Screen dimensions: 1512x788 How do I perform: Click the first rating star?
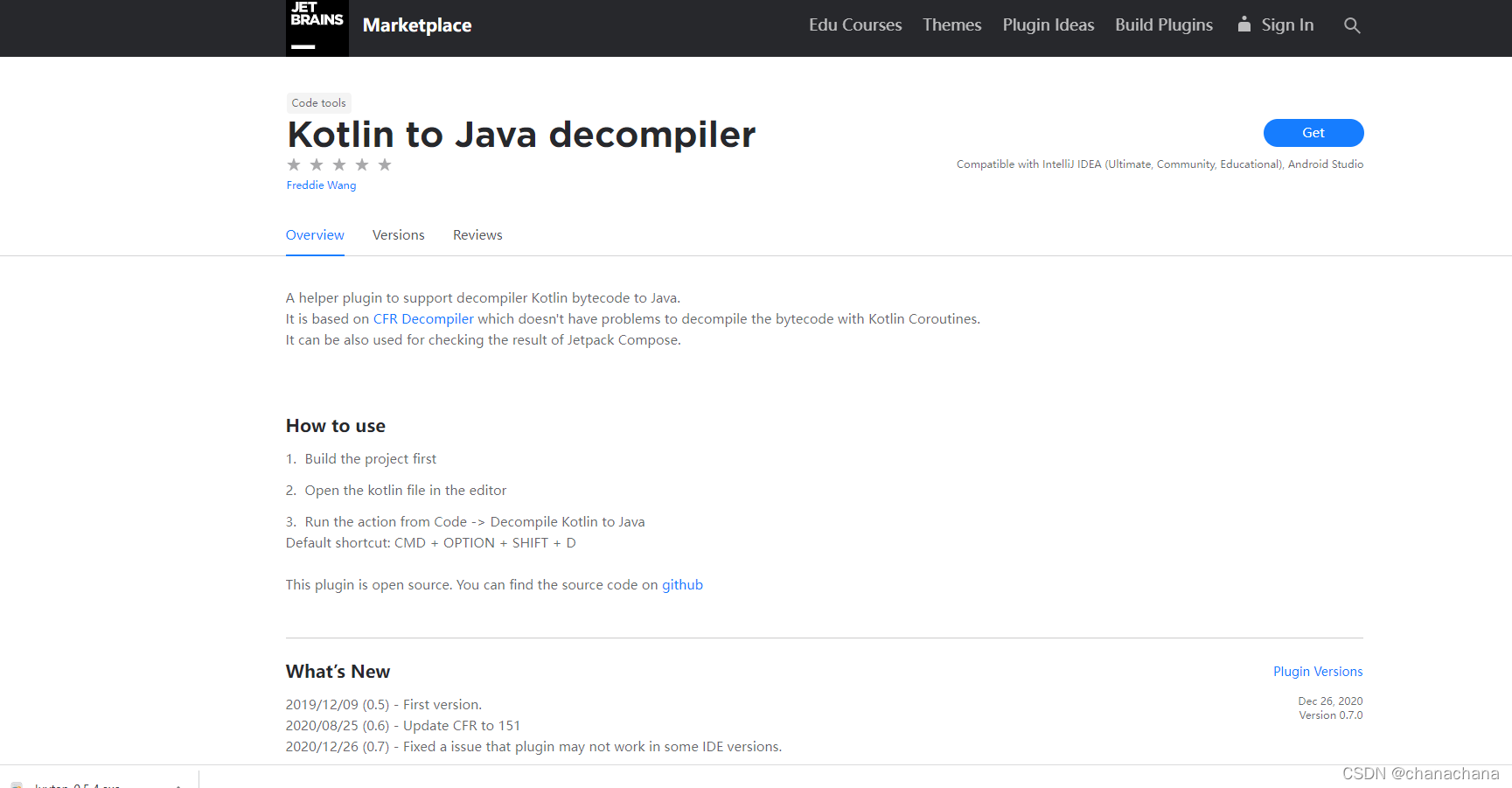pyautogui.click(x=294, y=164)
